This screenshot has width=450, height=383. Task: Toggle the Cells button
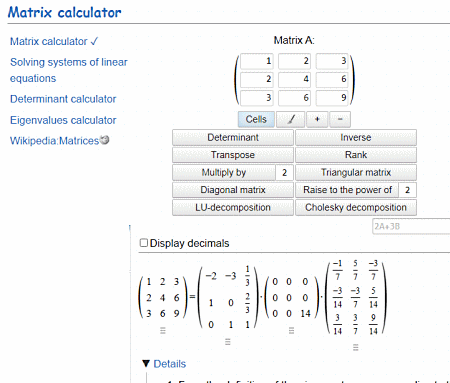pyautogui.click(x=256, y=119)
